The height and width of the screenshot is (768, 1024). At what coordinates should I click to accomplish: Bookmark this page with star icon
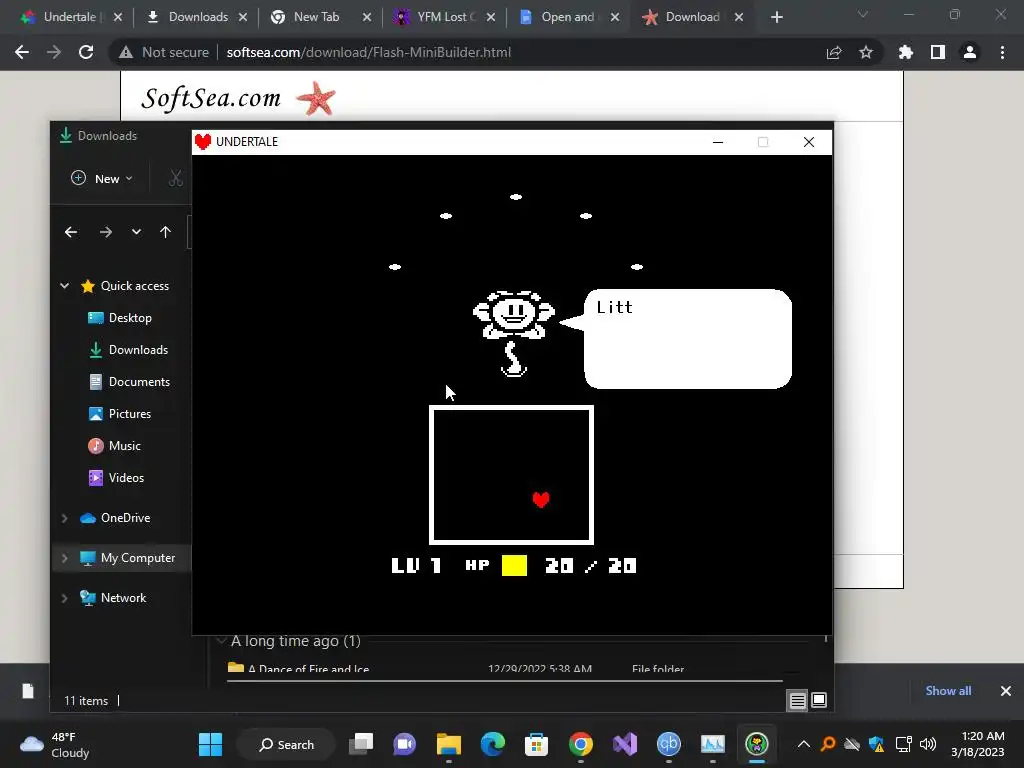click(x=866, y=52)
